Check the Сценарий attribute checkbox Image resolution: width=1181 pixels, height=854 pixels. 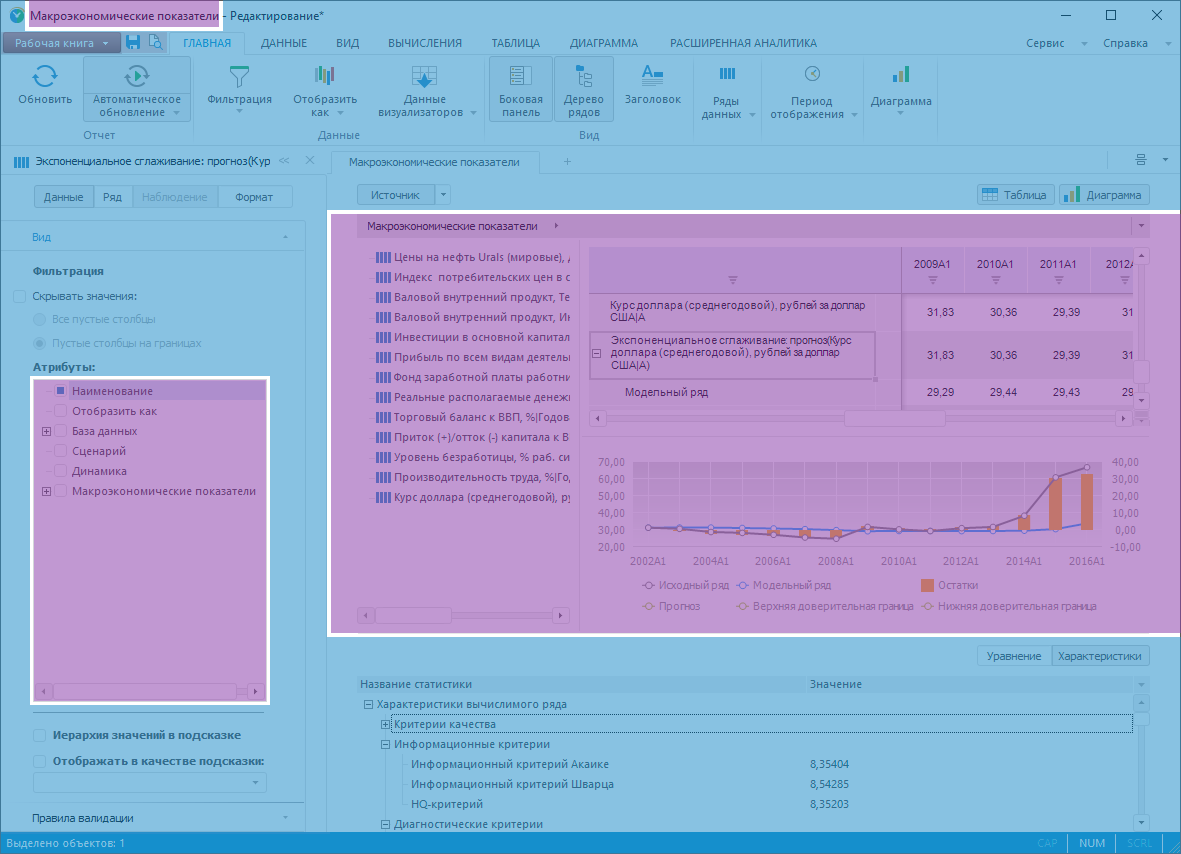60,451
